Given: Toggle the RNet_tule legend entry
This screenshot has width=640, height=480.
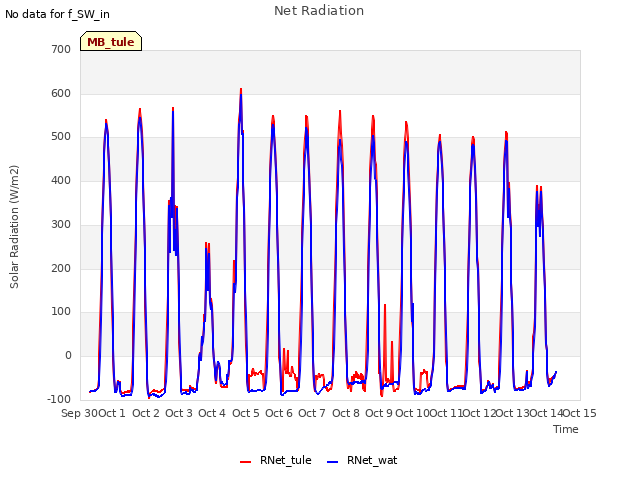Looking at the screenshot, I should tap(276, 460).
